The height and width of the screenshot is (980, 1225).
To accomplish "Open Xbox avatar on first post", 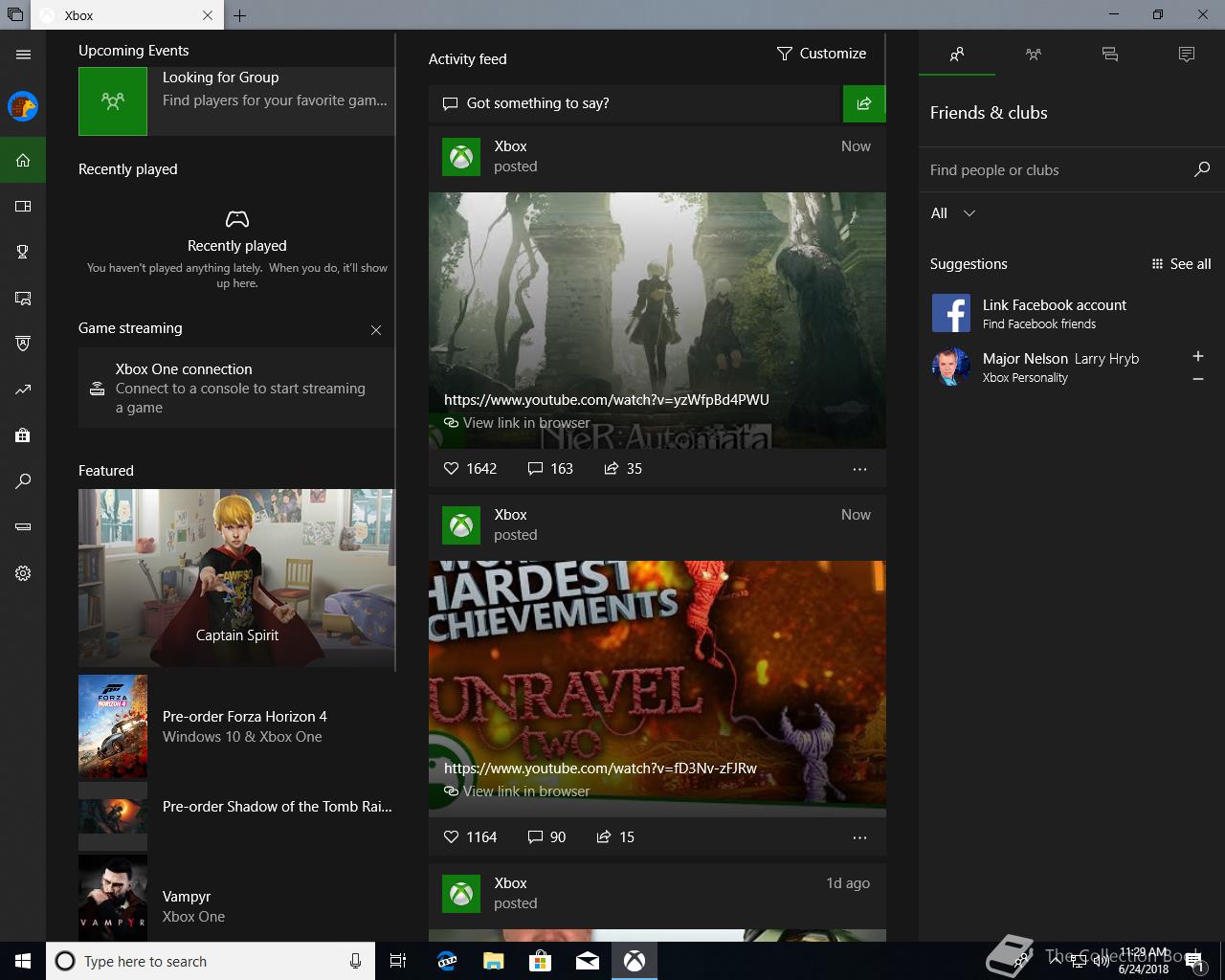I will [461, 157].
